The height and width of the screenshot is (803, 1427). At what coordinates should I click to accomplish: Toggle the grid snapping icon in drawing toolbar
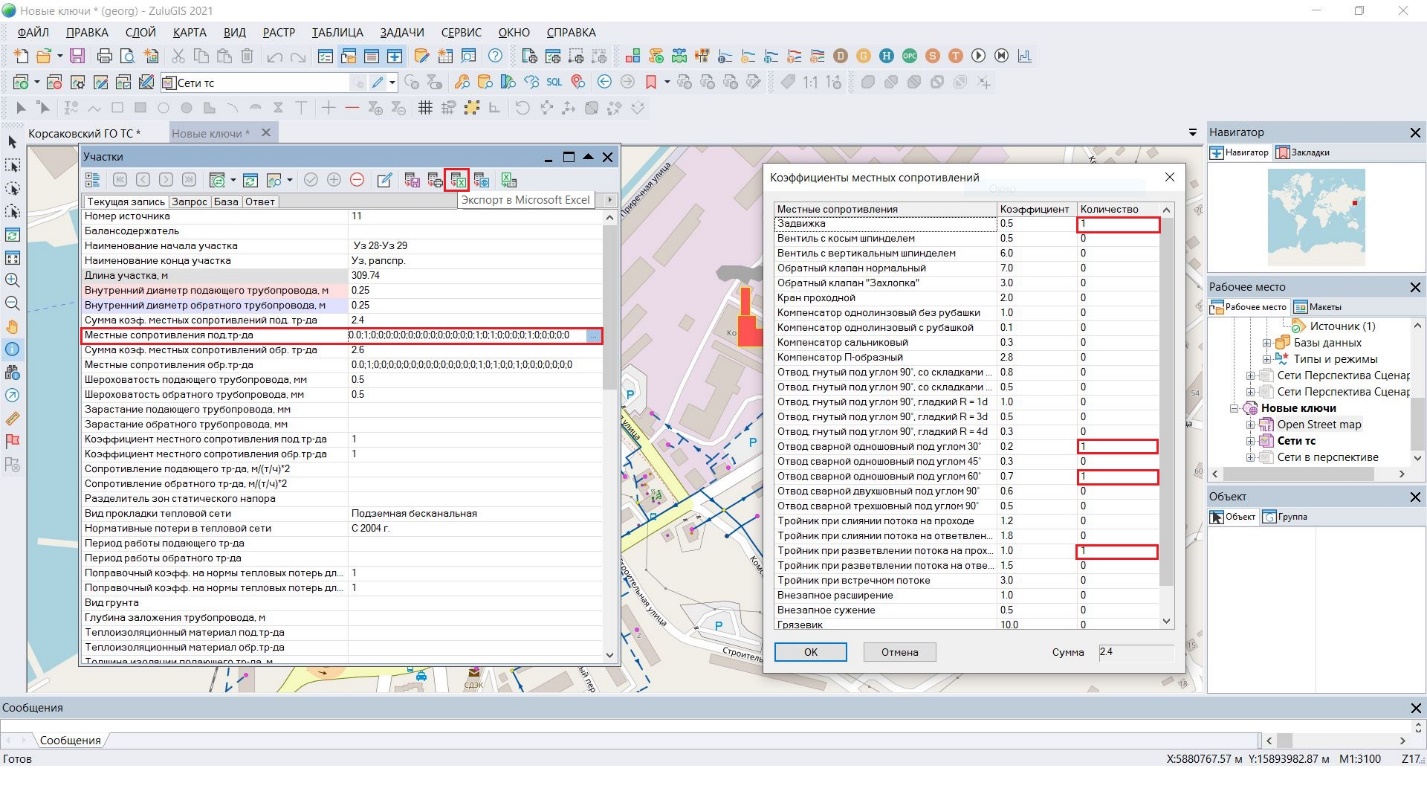[x=425, y=107]
